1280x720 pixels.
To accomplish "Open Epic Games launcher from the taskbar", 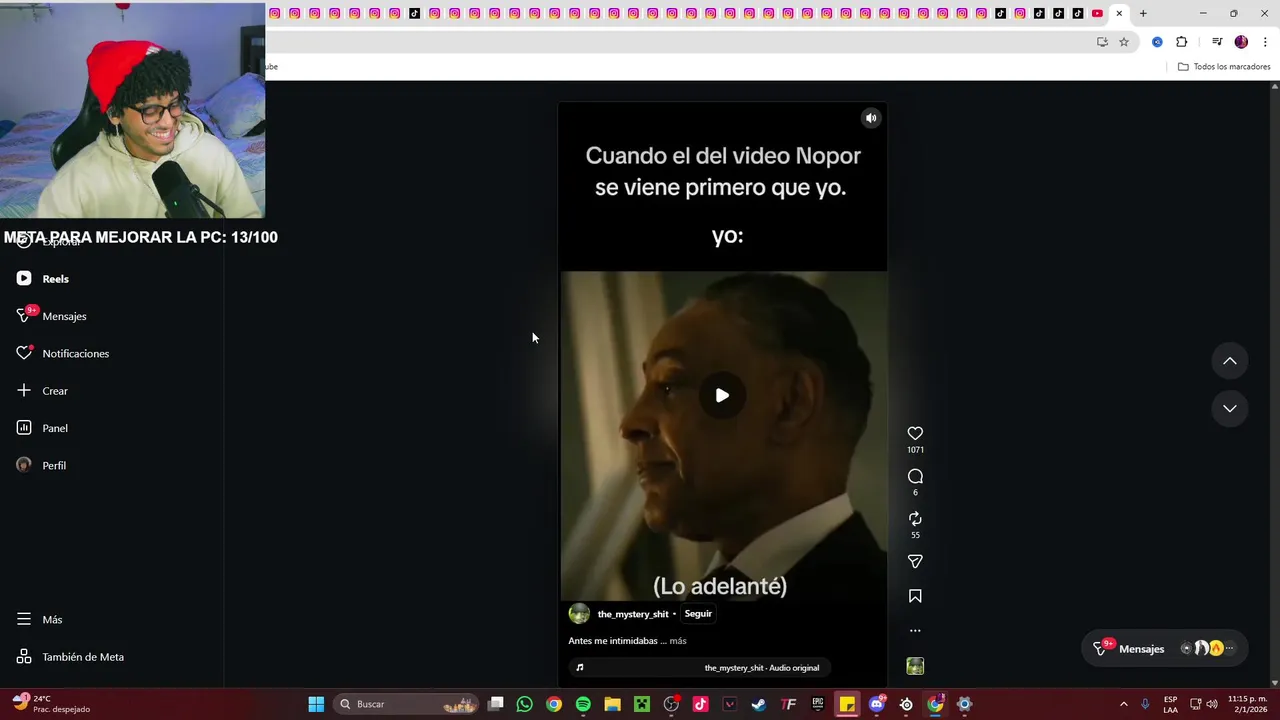I will coord(818,704).
